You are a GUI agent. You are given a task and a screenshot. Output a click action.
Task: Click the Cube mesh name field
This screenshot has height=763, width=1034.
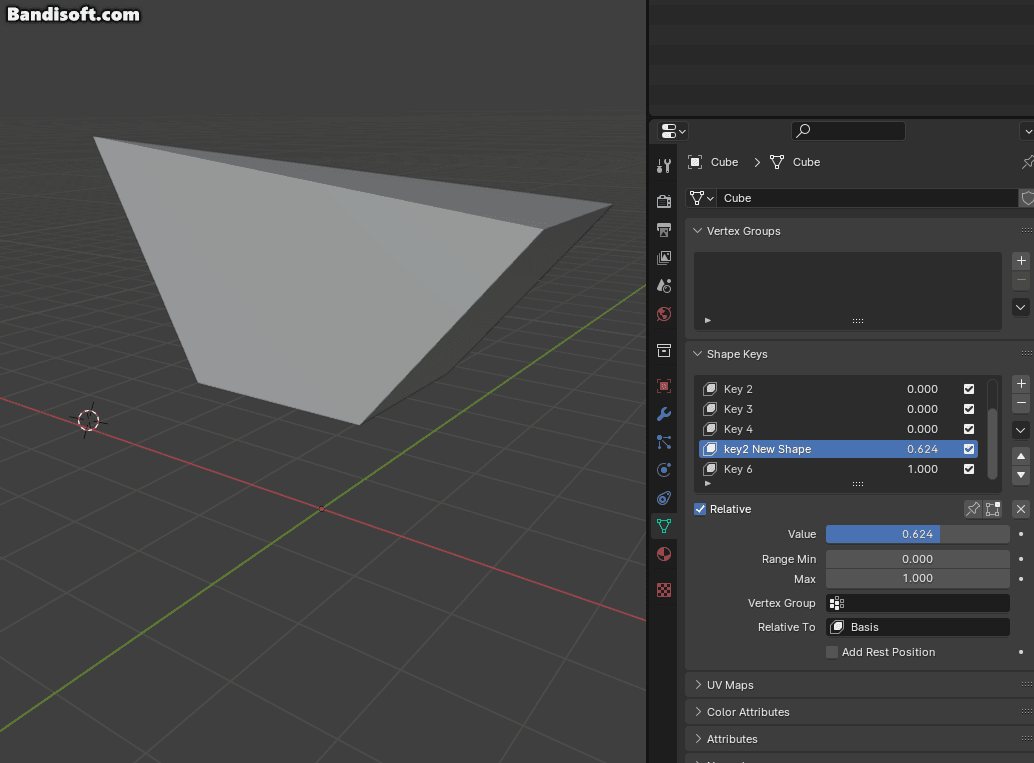[867, 198]
